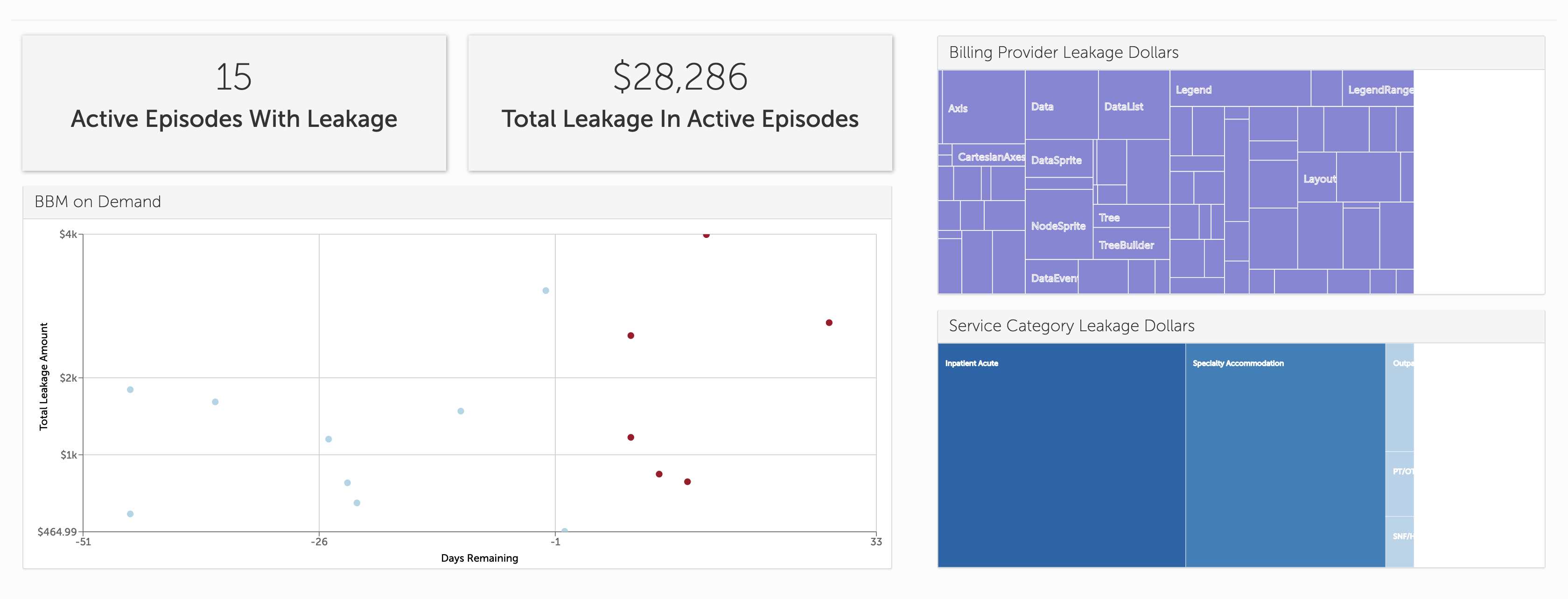Select the Specialty Accommodation treemap block

point(1285,455)
